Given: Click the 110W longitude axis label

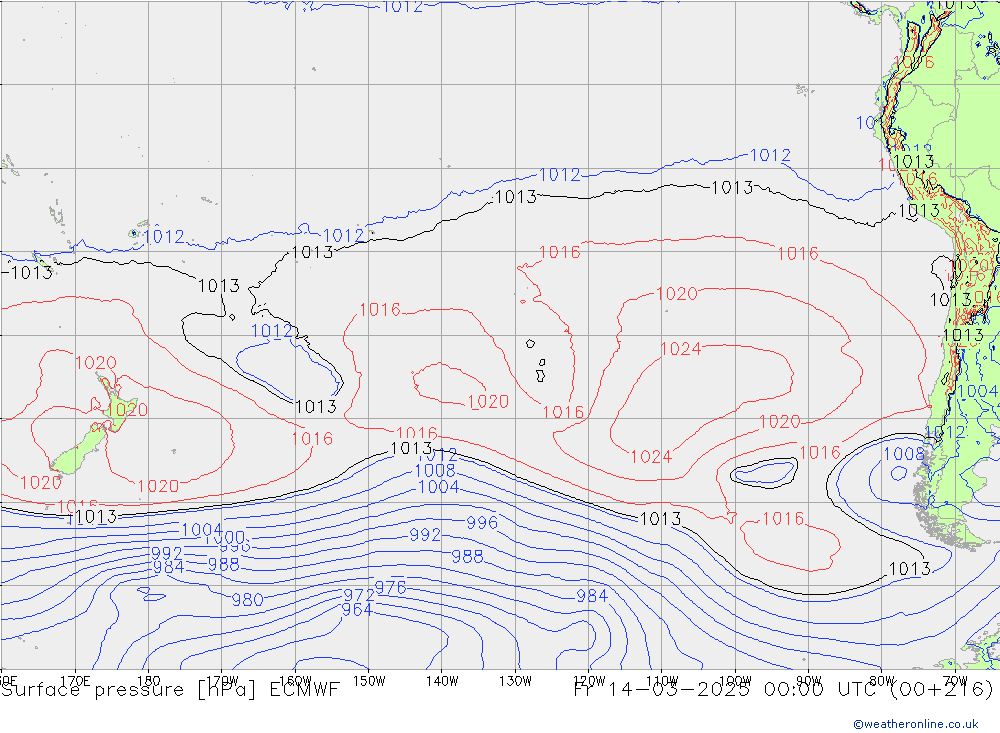Looking at the screenshot, I should tap(662, 681).
